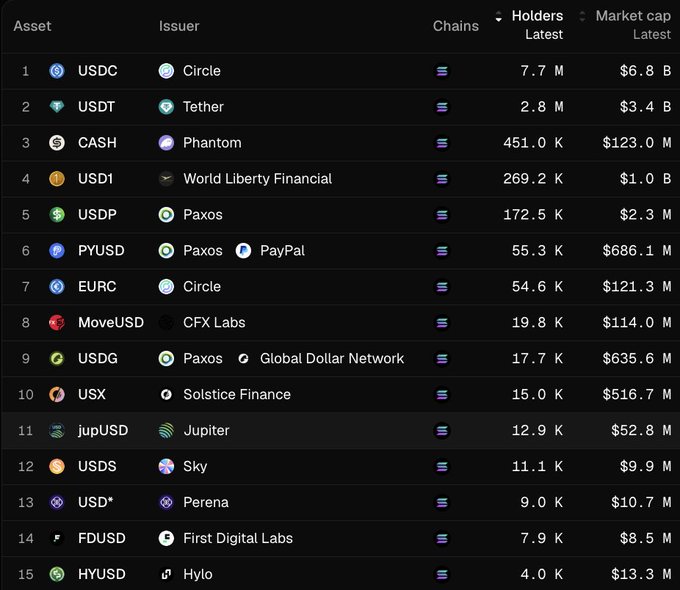Click the USDP green dollar icon
Image resolution: width=680 pixels, height=590 pixels.
tap(57, 215)
